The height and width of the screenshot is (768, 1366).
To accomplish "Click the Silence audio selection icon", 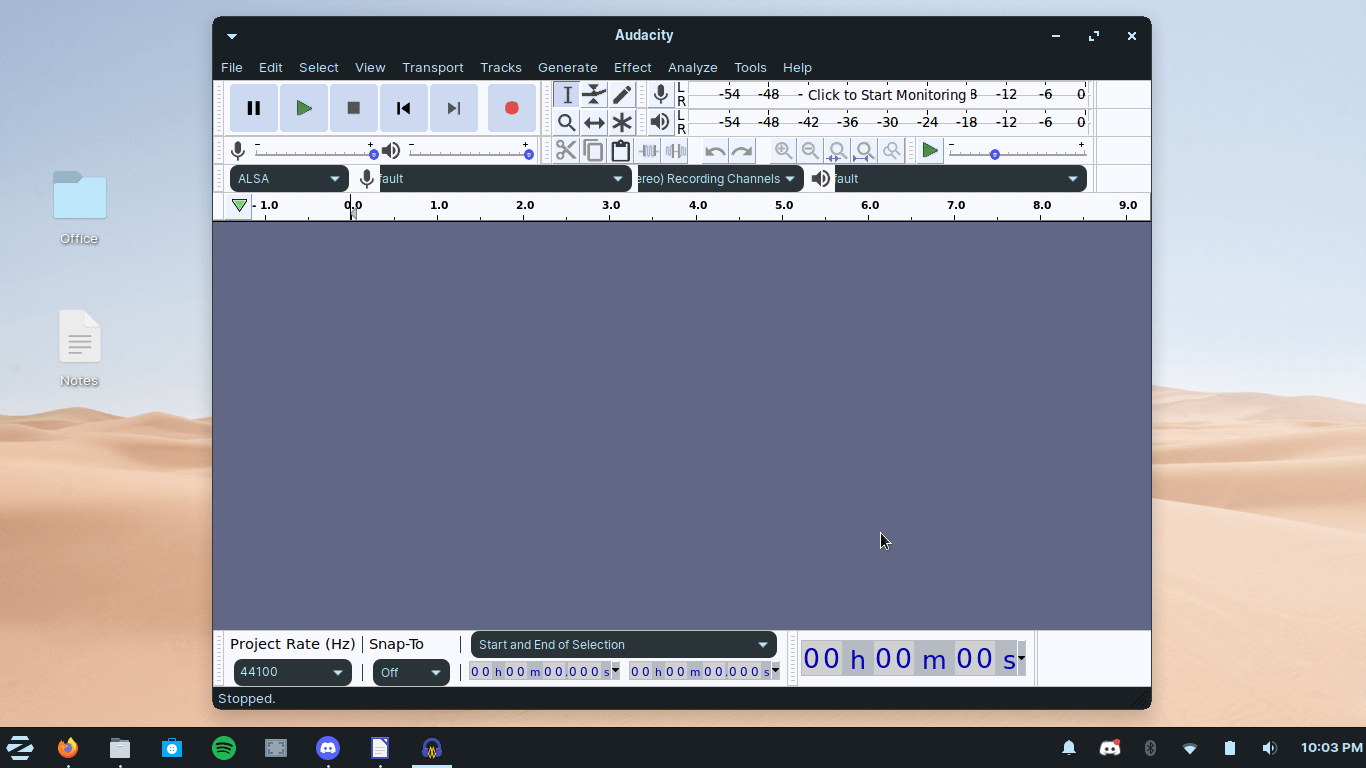I will point(676,151).
